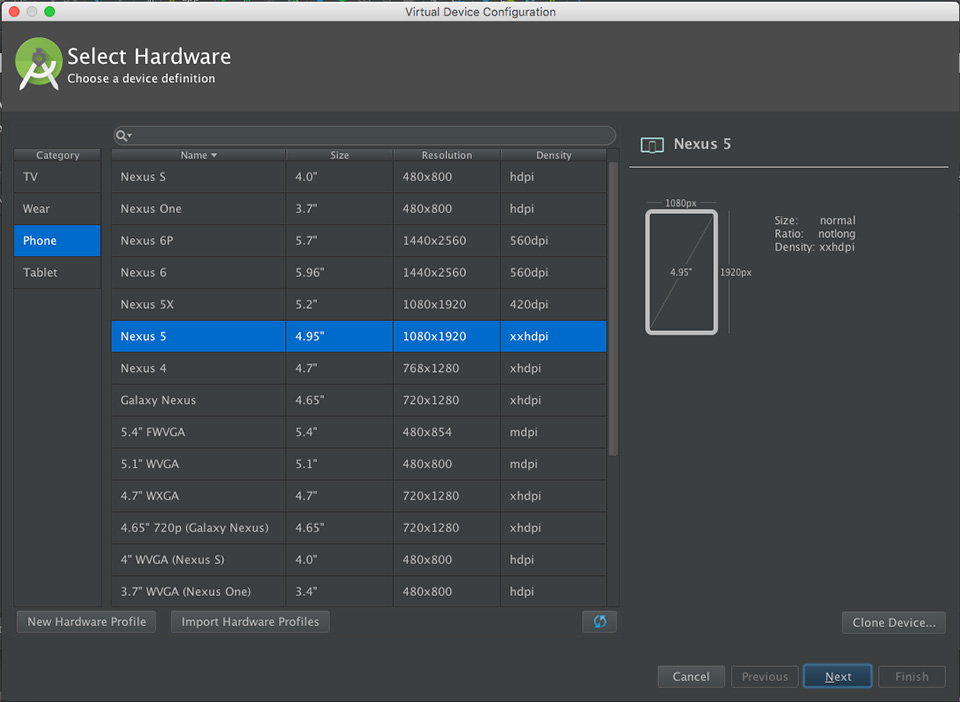Select the Nexus 4 device row
960x702 pixels.
(359, 368)
